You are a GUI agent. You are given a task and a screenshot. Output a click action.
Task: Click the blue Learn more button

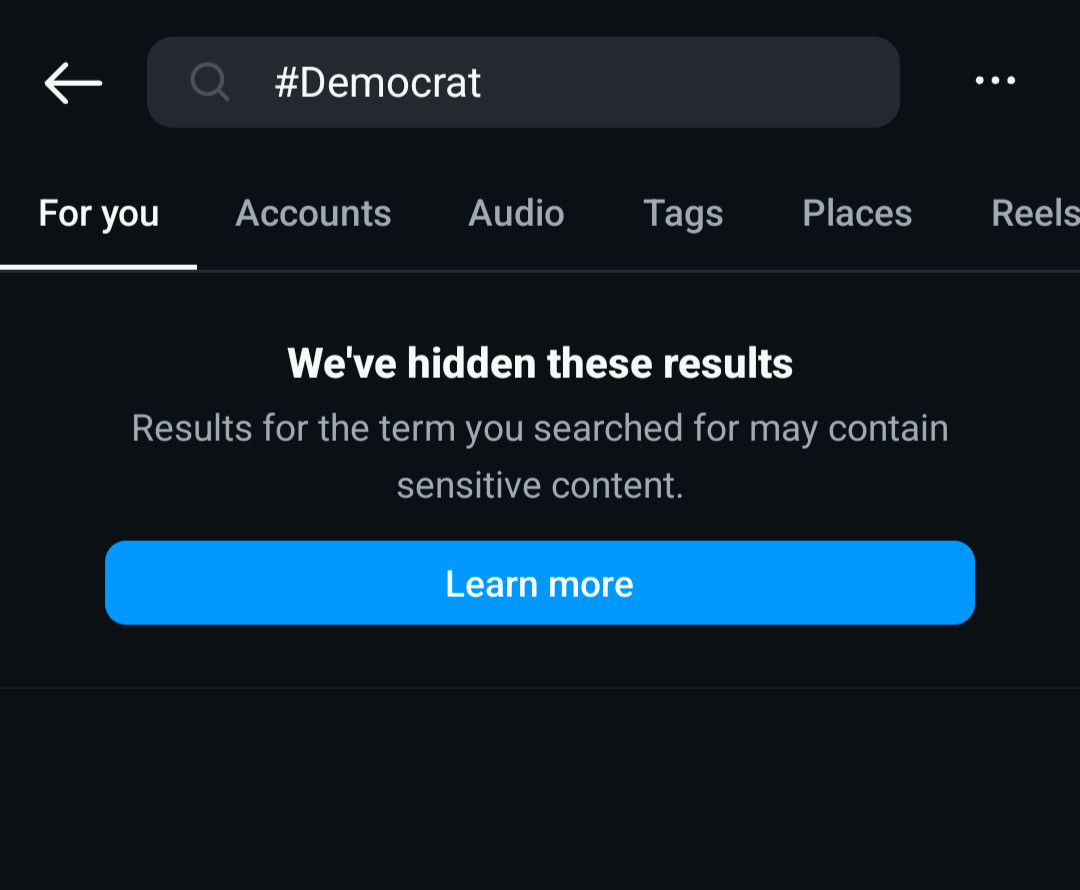(x=540, y=583)
